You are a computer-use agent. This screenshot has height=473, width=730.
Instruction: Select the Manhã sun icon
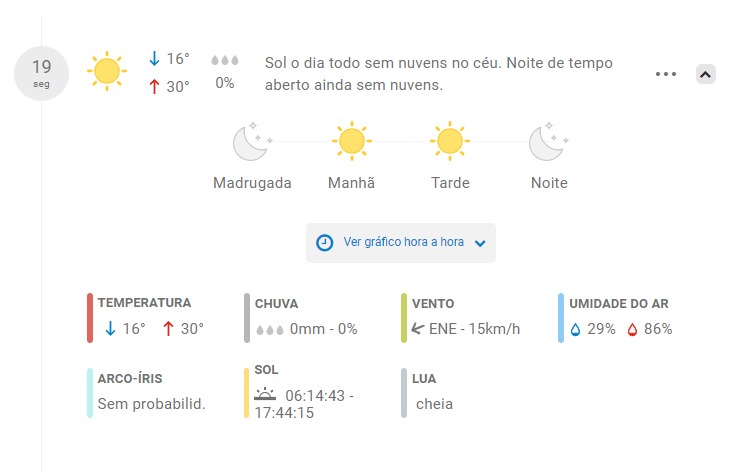(351, 141)
